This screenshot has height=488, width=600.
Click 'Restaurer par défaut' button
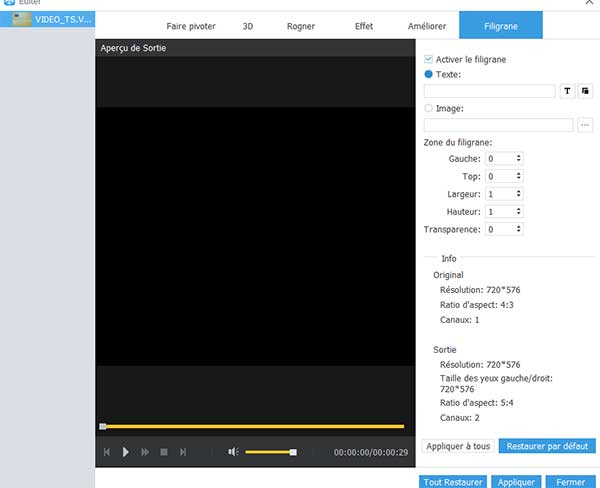(x=548, y=446)
